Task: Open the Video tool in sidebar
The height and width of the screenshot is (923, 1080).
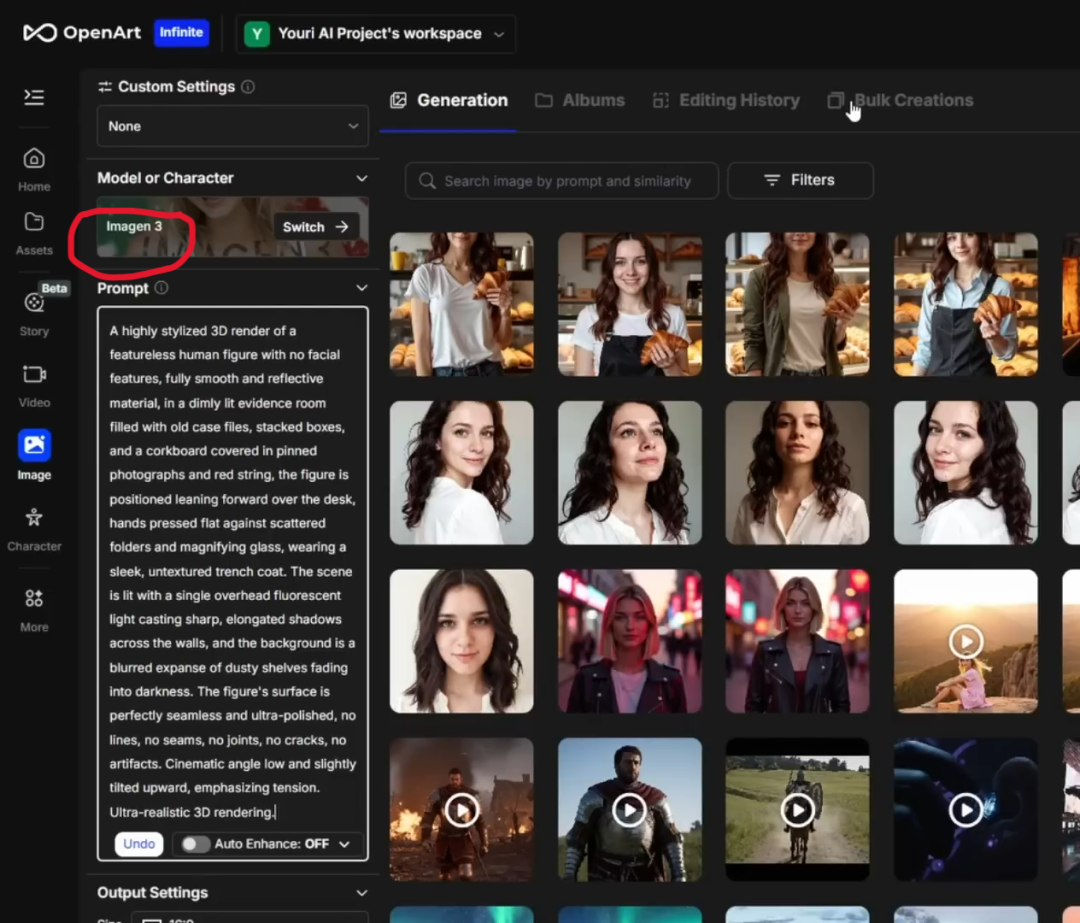Action: tap(34, 375)
